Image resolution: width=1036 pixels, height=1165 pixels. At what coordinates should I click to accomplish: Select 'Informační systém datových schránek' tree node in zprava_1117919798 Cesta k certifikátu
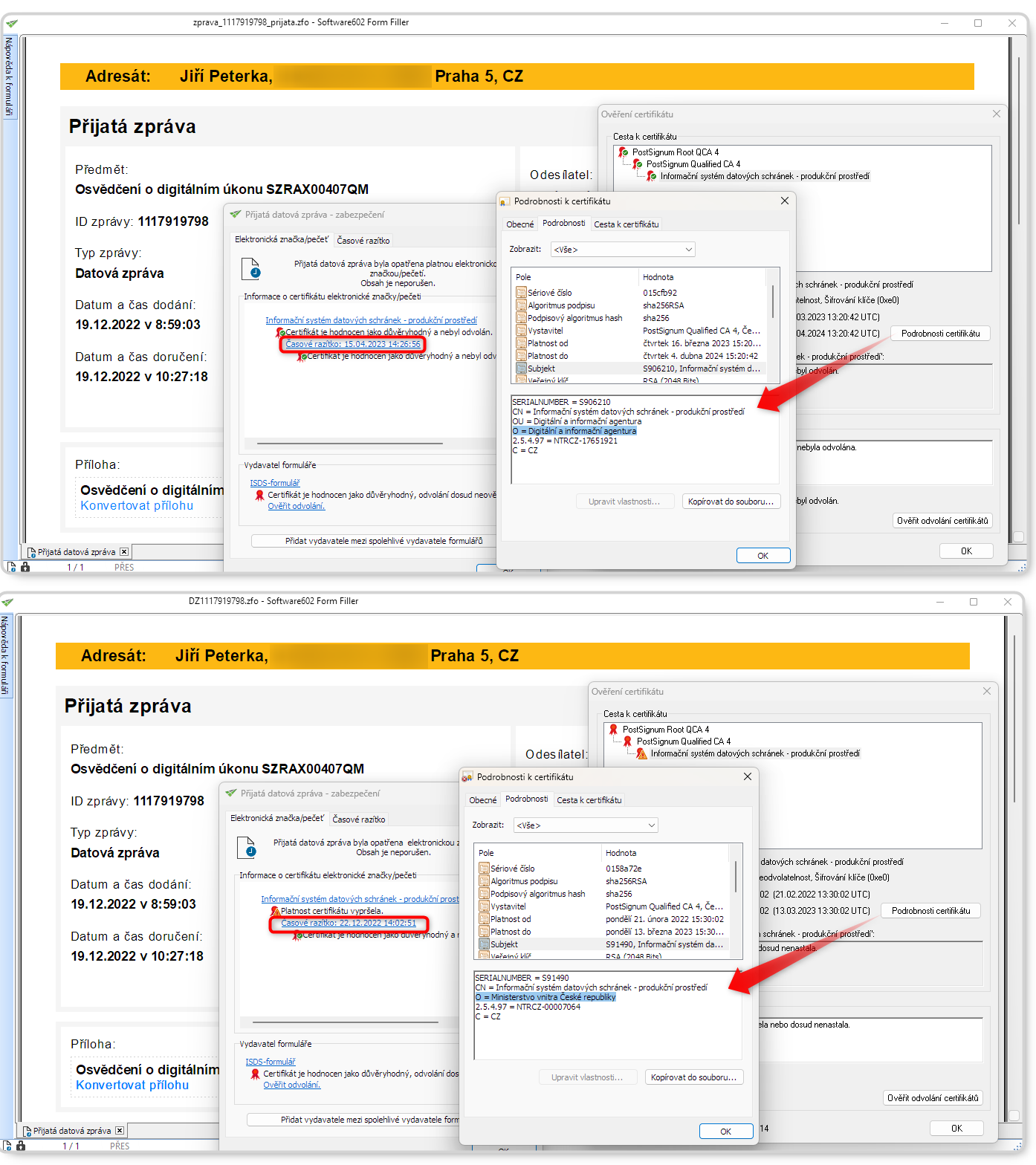(765, 176)
